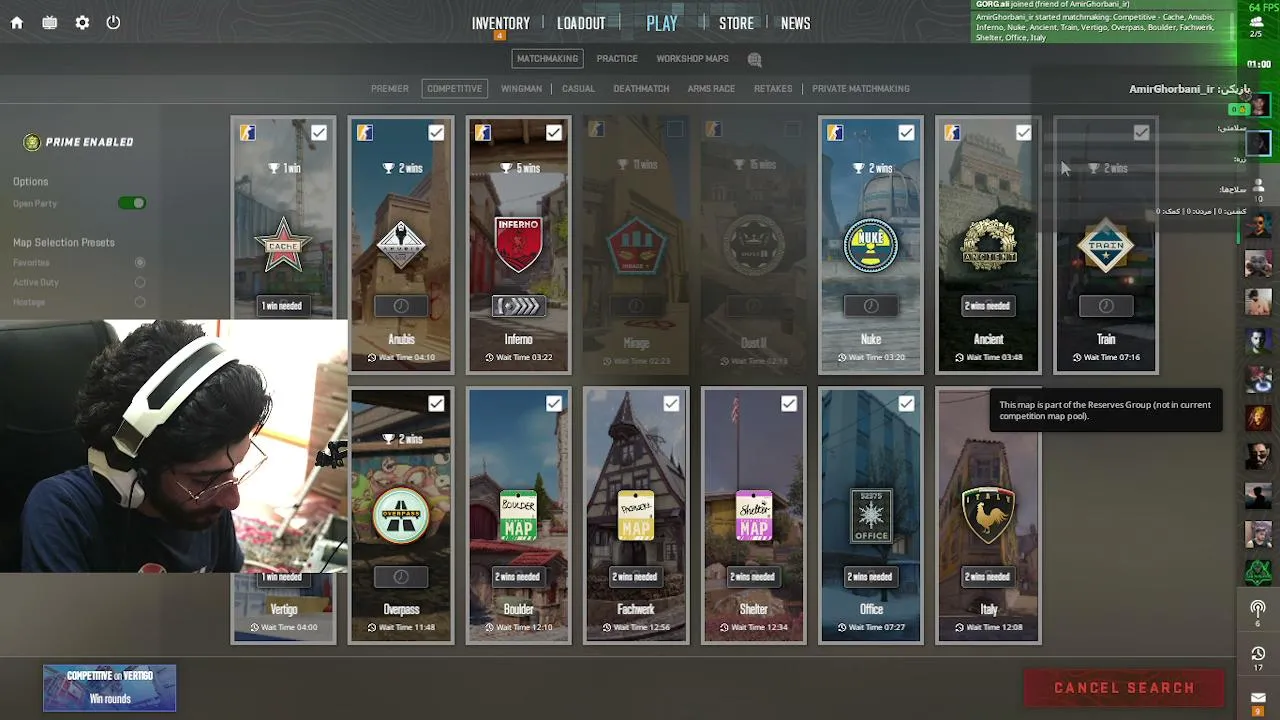Open Private Matchmaking mode

(x=861, y=89)
